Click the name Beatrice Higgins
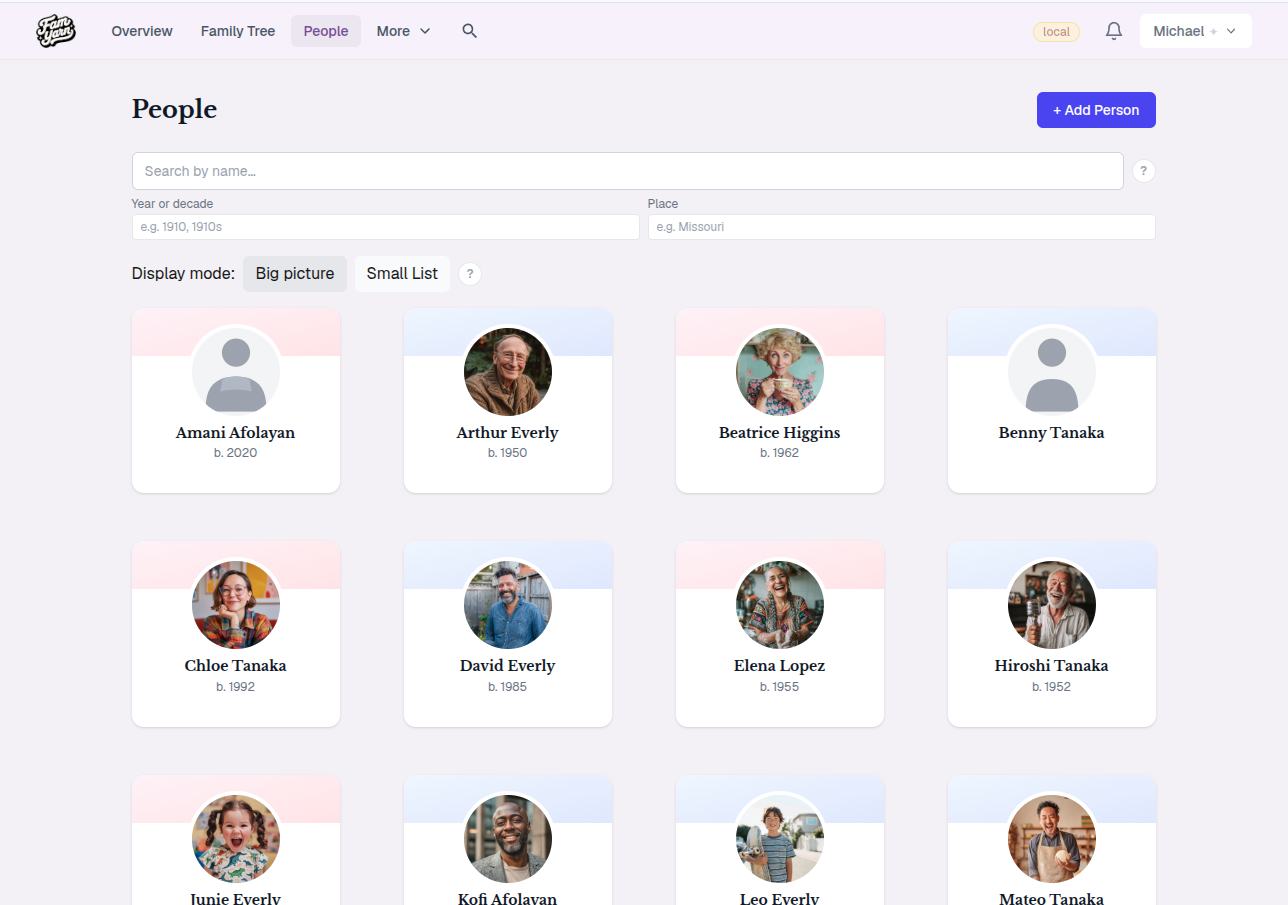Viewport: 1288px width, 905px height. 780,433
